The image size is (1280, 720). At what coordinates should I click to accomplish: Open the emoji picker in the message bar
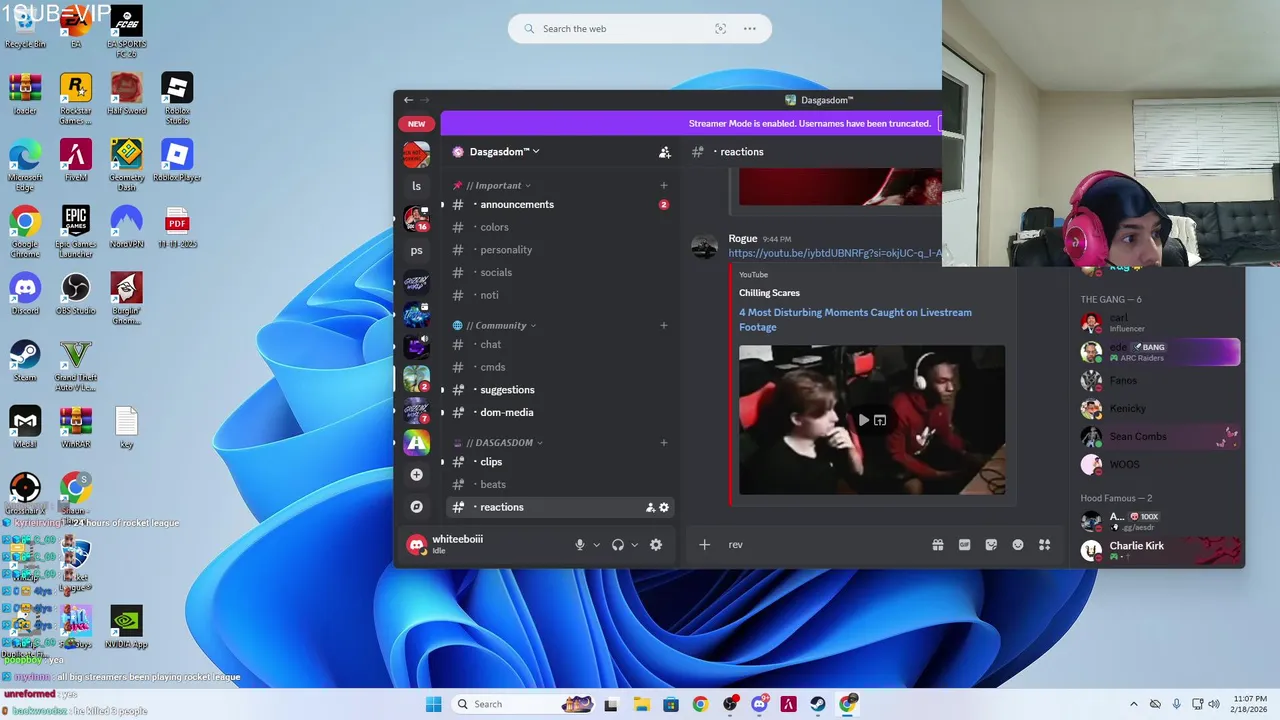tap(1018, 545)
